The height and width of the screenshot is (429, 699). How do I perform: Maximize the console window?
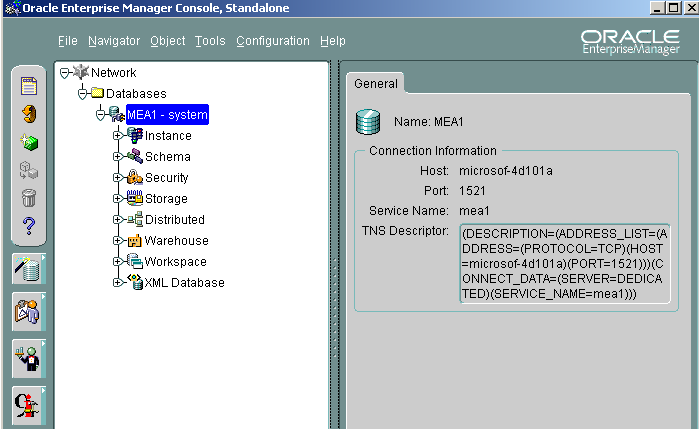[x=674, y=8]
